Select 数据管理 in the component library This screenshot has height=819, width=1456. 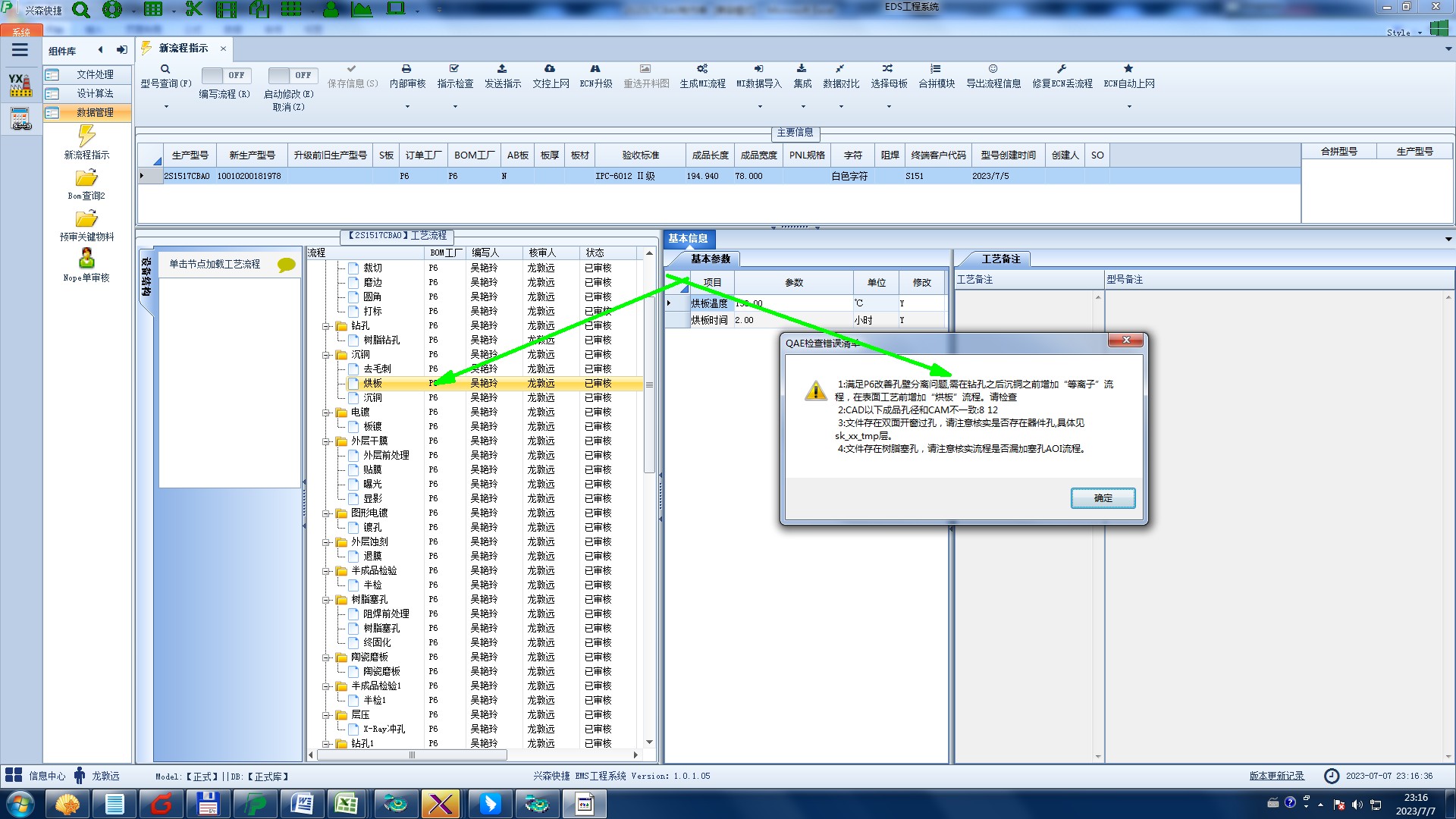(x=95, y=112)
